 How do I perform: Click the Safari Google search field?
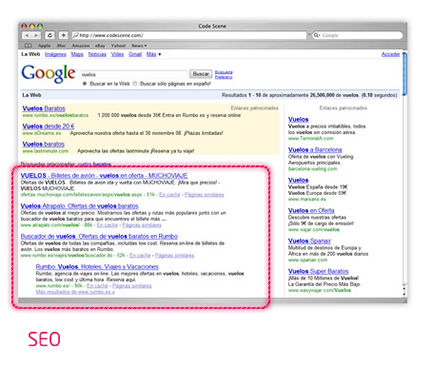(357, 35)
